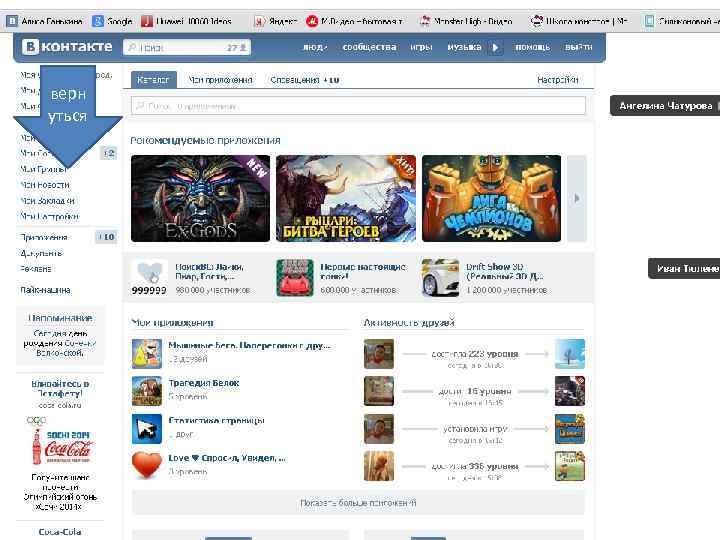This screenshot has height=540, width=720.
Task: Start the music player play button in header
Action: pos(495,47)
